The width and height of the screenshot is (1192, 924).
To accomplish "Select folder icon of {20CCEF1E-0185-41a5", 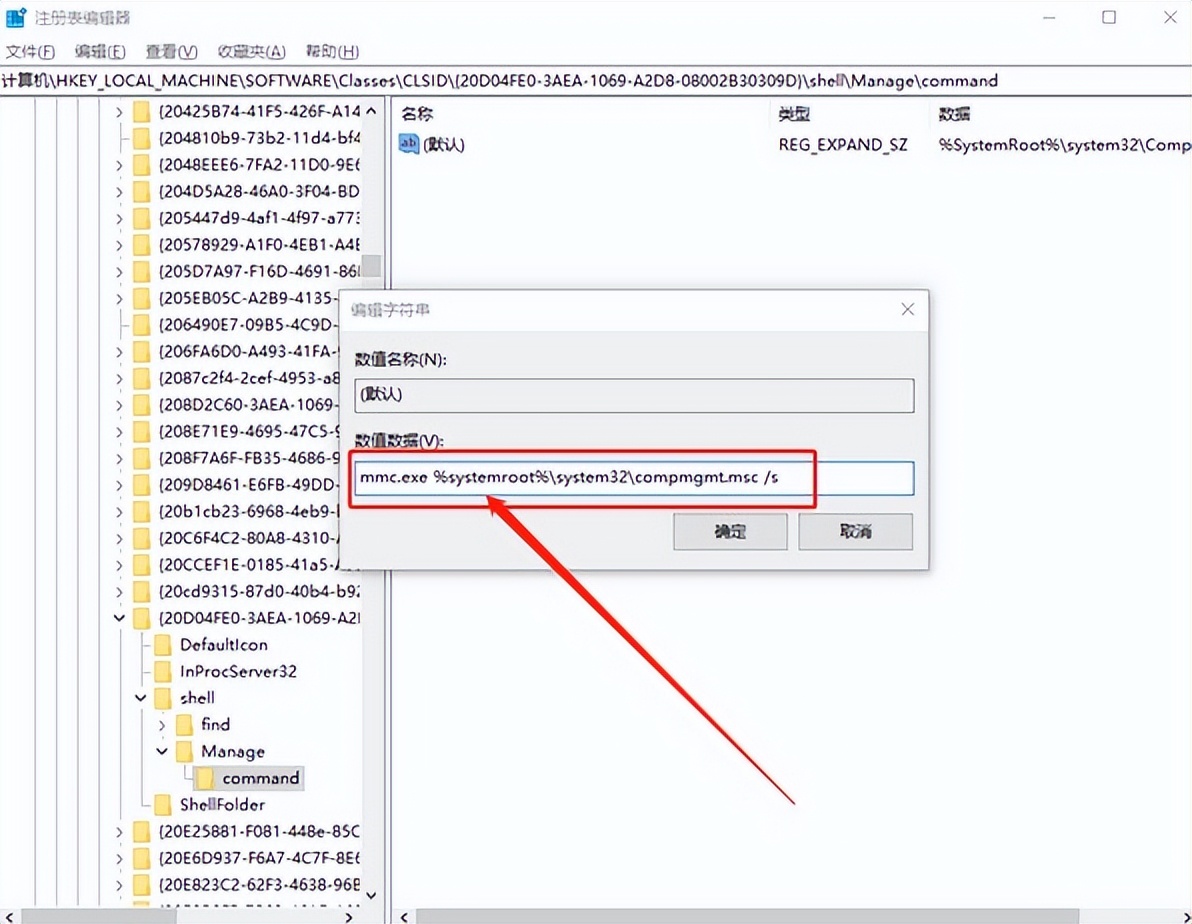I will pyautogui.click(x=141, y=565).
